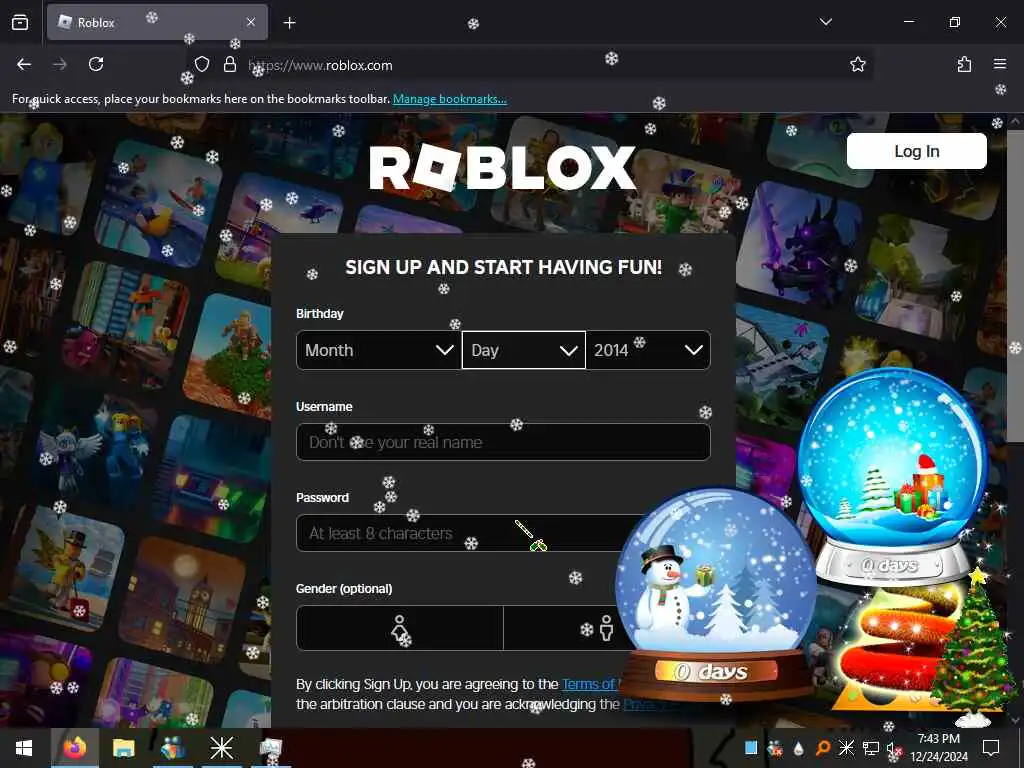Open File Explorer from the taskbar

(x=123, y=748)
